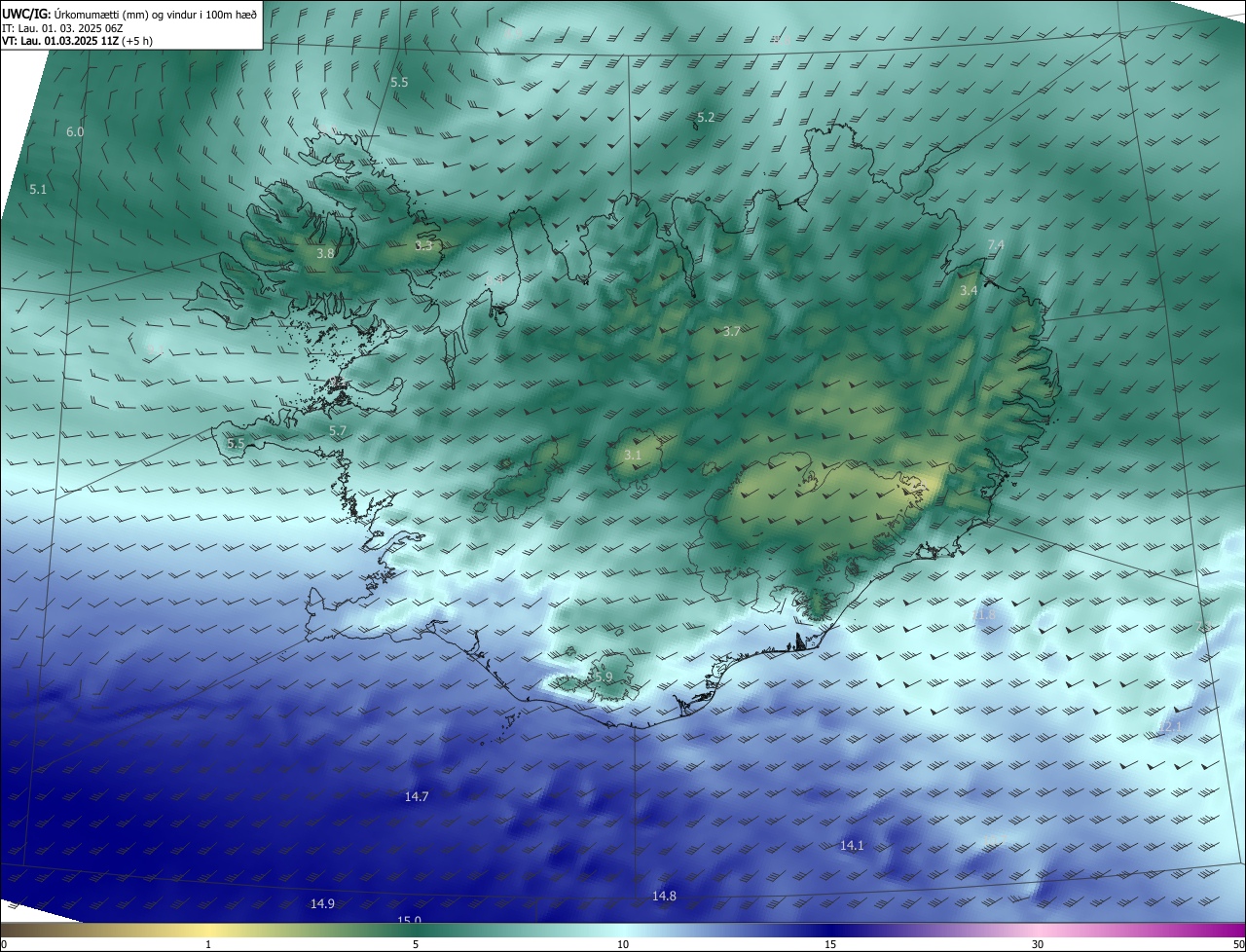Click the 3.4 map value
Image resolution: width=1246 pixels, height=952 pixels.
(969, 291)
